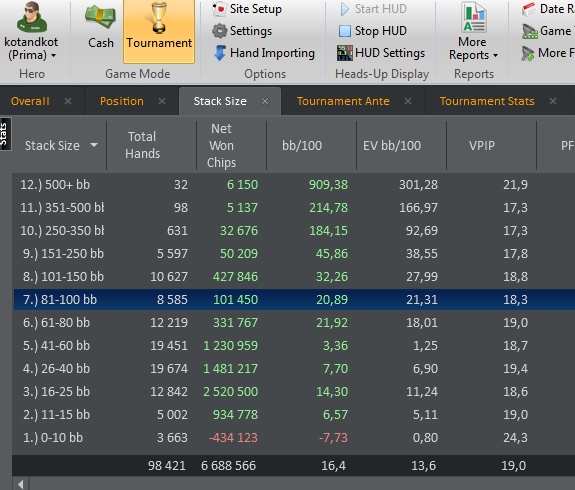Image resolution: width=575 pixels, height=490 pixels.
Task: Select Cash game mode icon
Action: [100, 17]
